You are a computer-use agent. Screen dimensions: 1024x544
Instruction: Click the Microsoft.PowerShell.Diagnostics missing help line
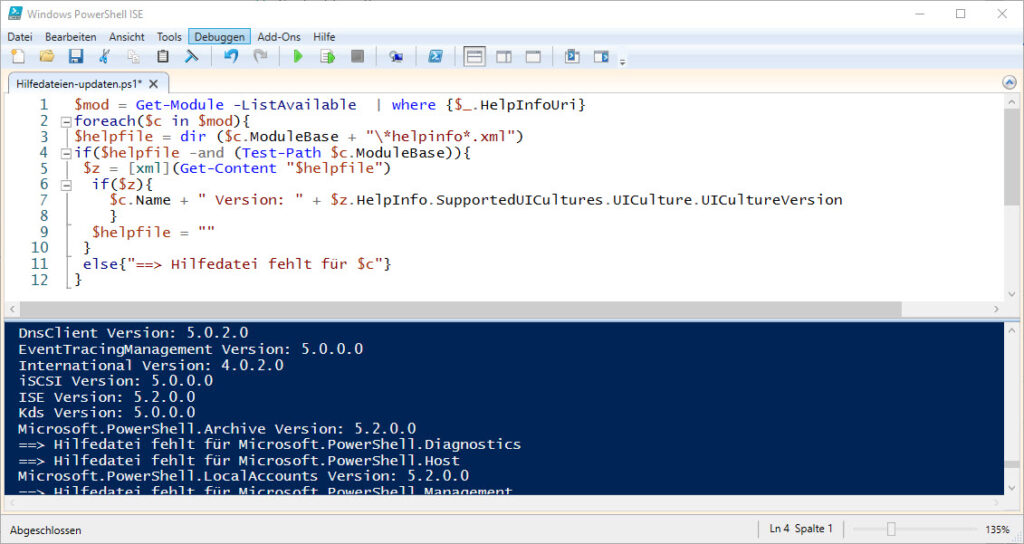(x=270, y=445)
